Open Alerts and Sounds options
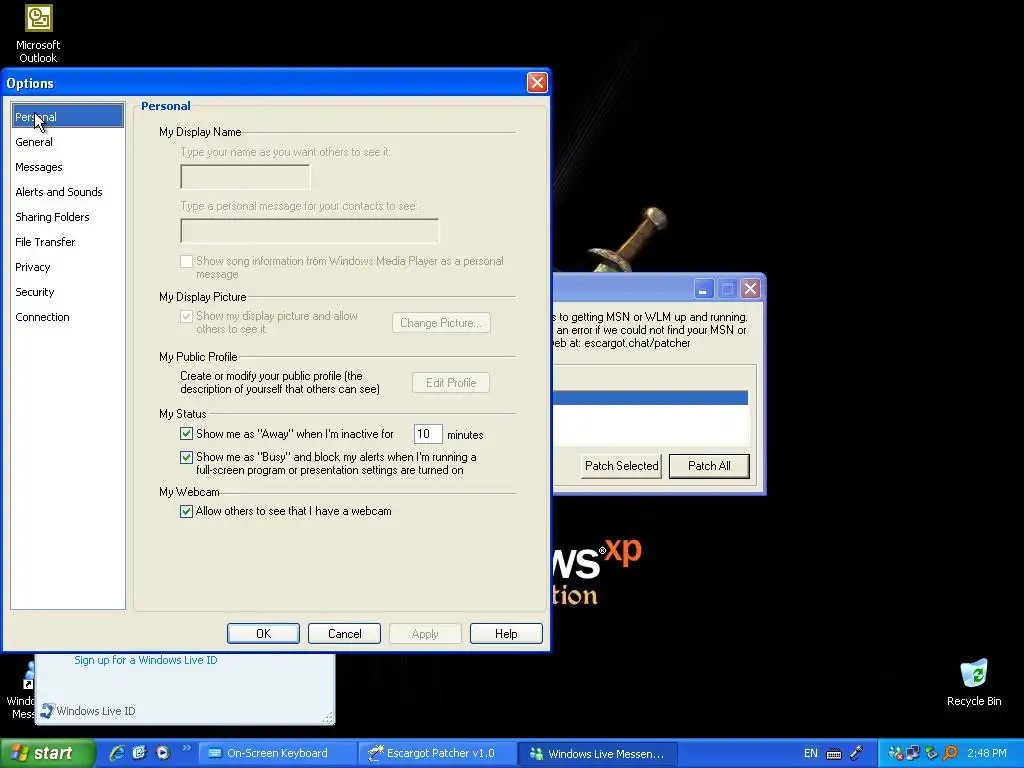 pos(68,192)
